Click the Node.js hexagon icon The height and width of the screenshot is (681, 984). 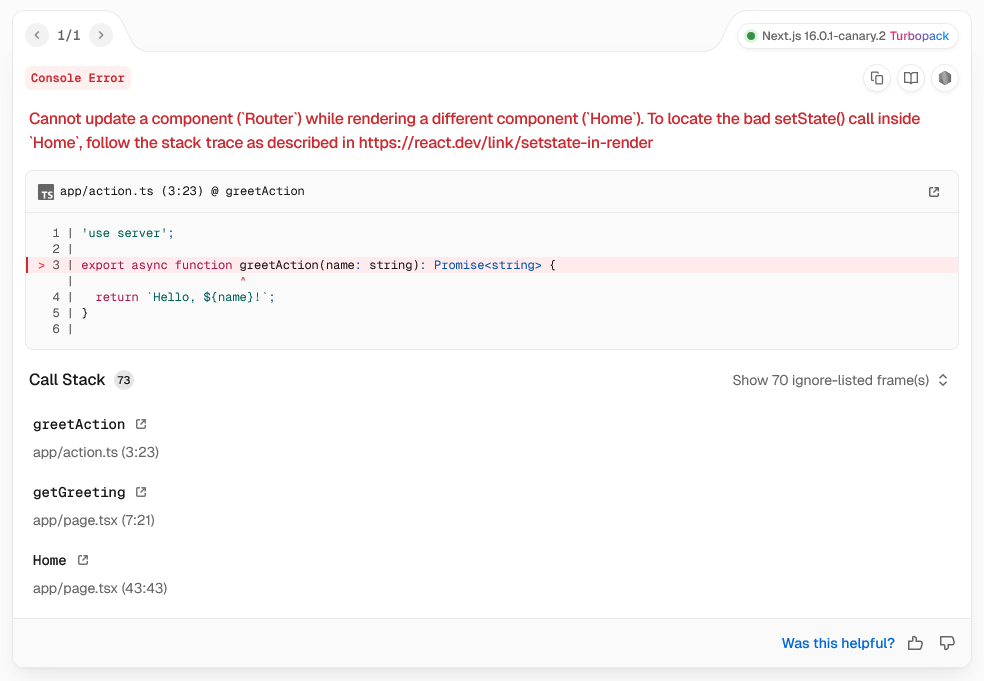[944, 77]
